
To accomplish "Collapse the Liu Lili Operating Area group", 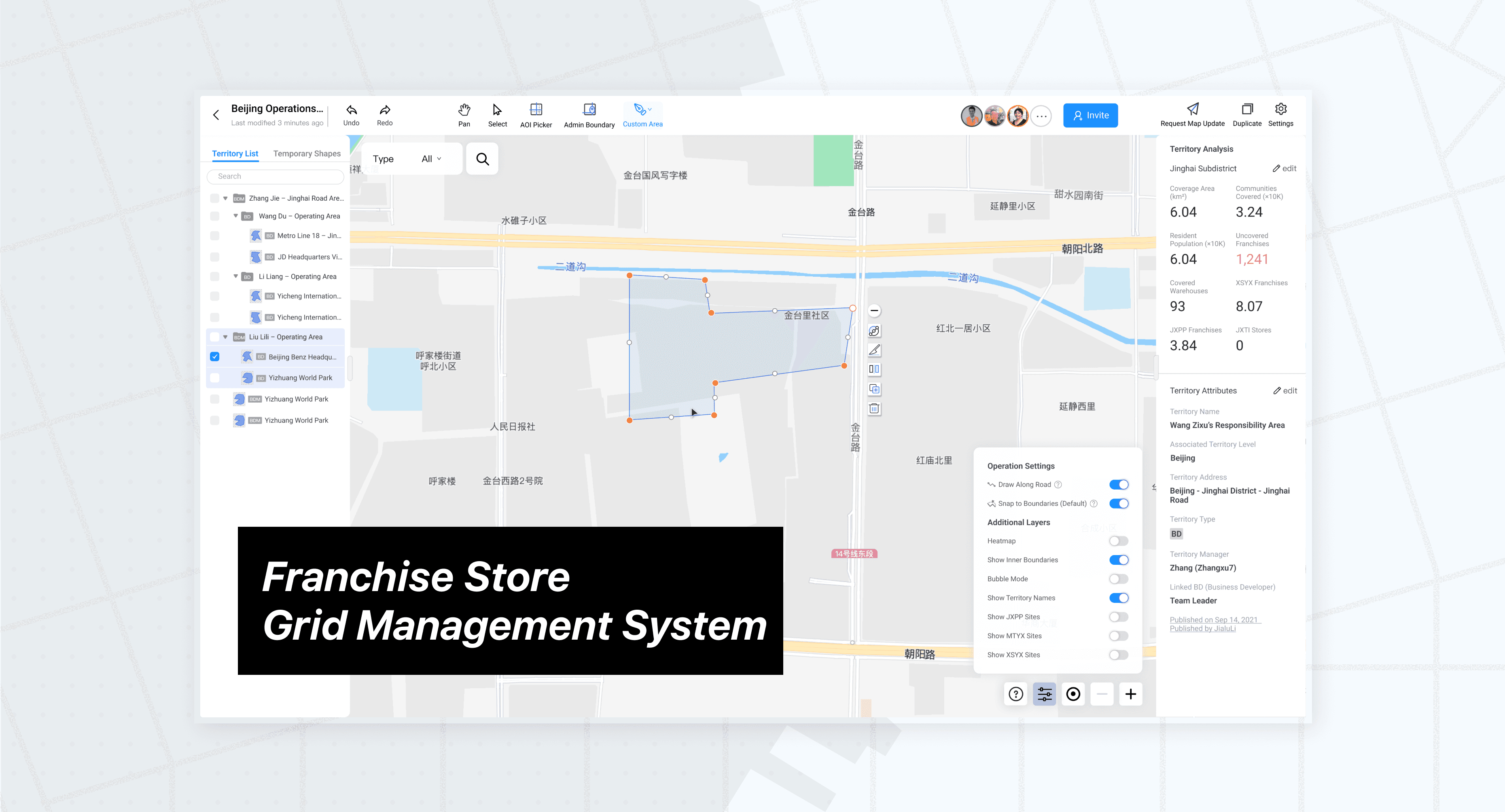I will click(225, 337).
